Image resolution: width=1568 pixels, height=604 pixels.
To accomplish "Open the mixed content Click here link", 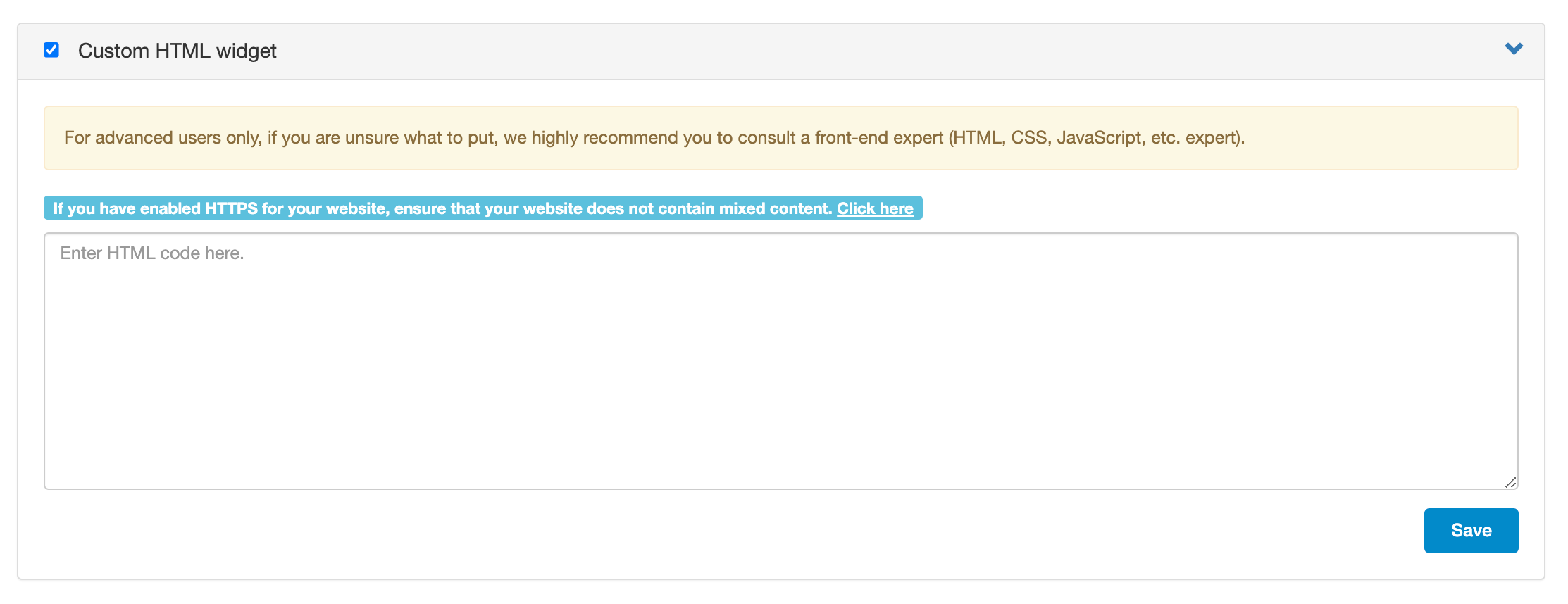I will tap(875, 208).
